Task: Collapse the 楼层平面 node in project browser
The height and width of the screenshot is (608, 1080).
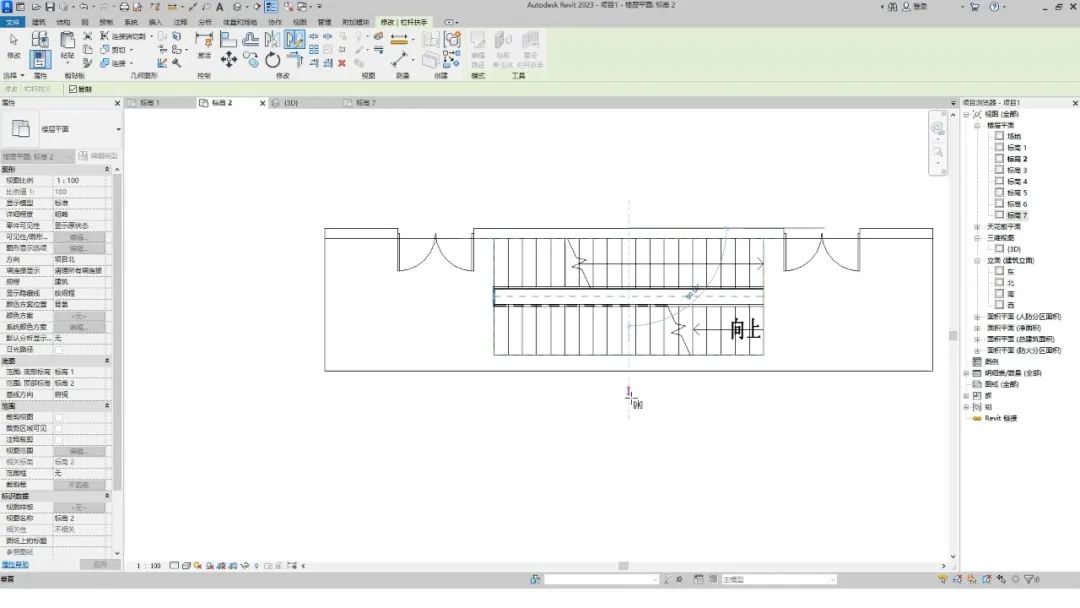Action: pos(977,125)
